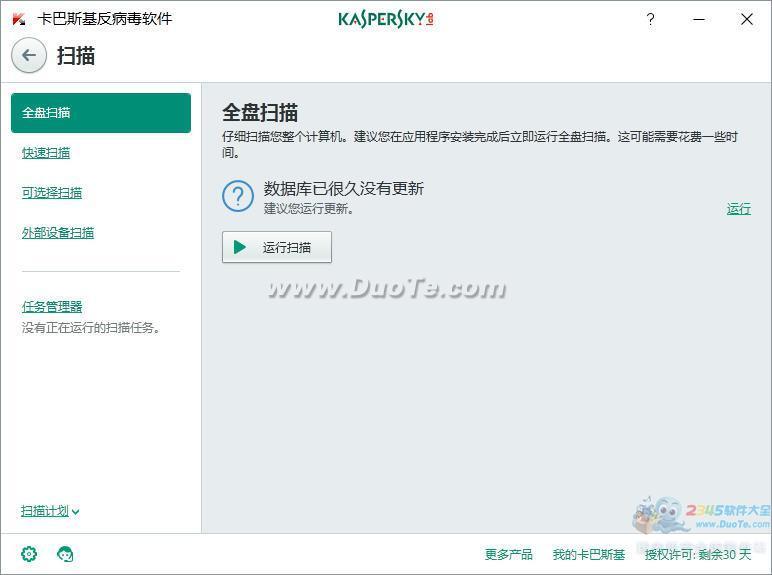Open support via the headset face icon

(65, 554)
